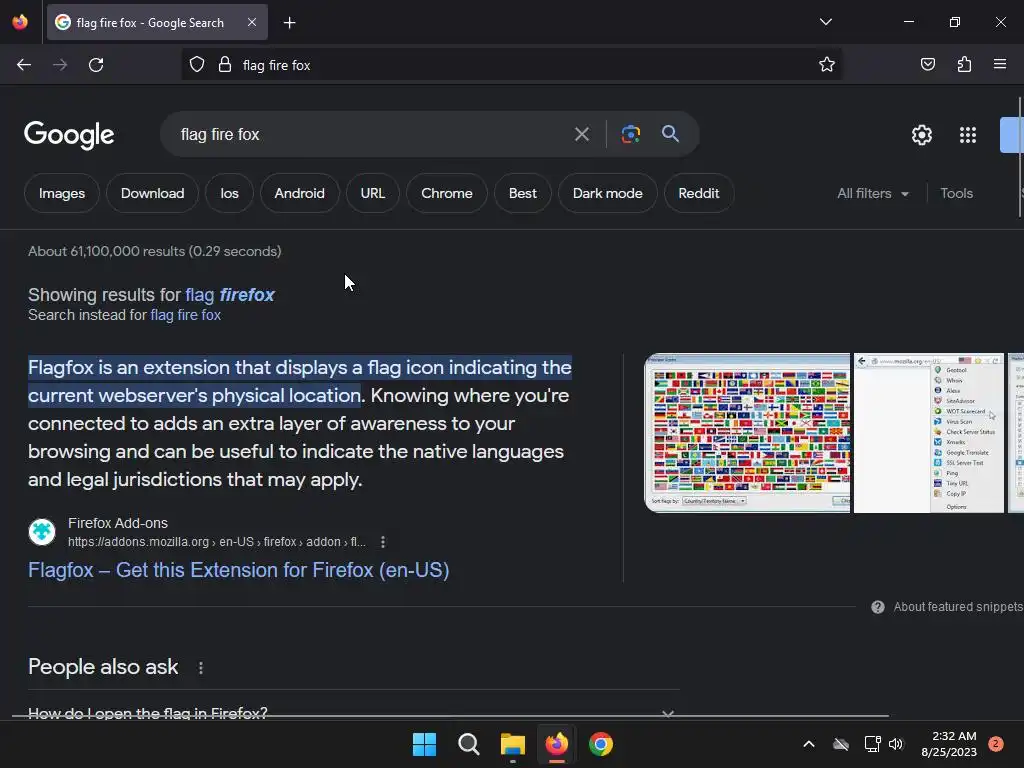Open File Explorer from the taskbar
Screen dimensions: 1024x768
(513, 744)
